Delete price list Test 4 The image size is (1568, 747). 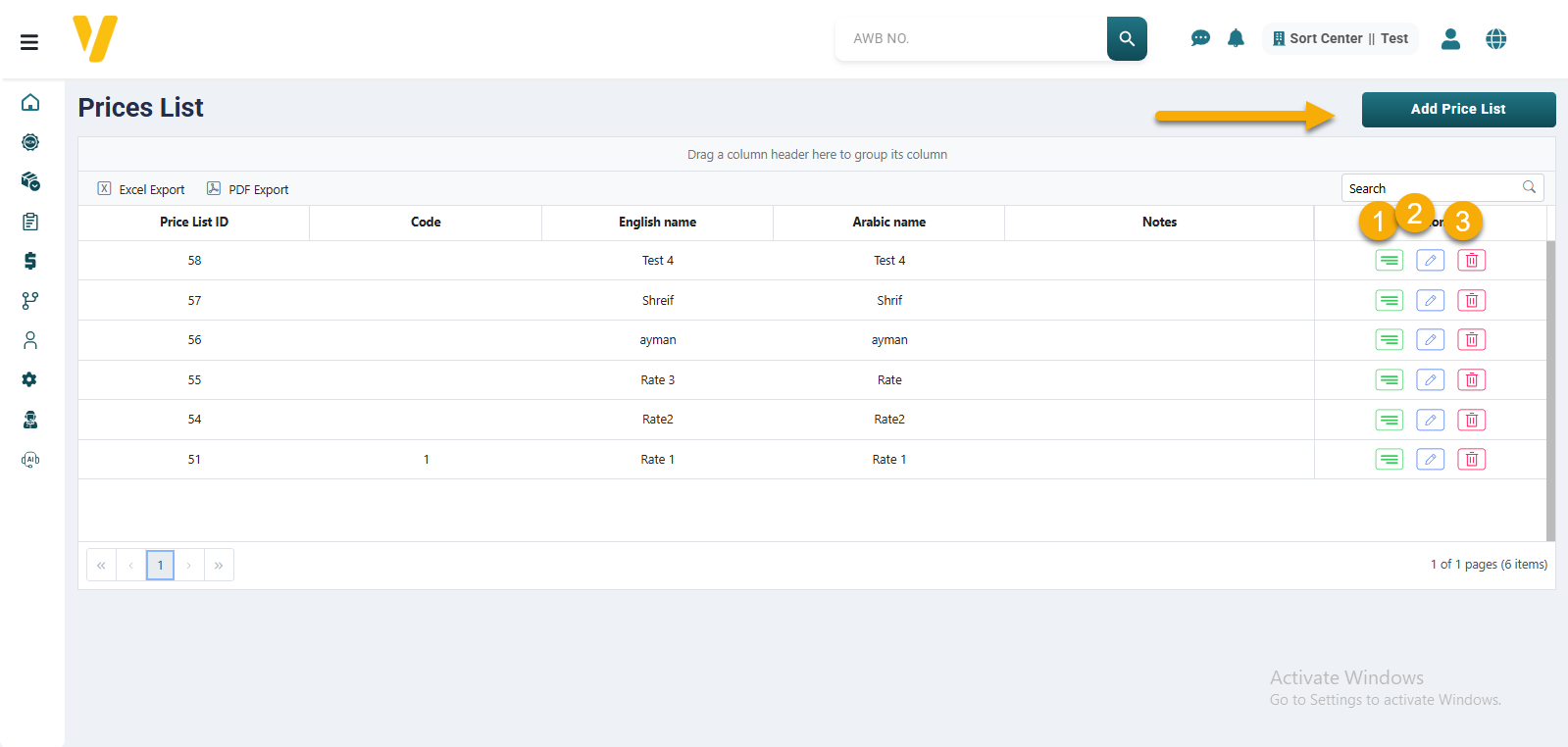point(1471,260)
